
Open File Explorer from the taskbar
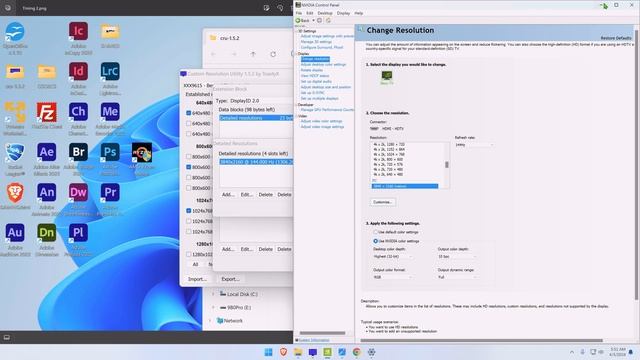click(x=298, y=352)
